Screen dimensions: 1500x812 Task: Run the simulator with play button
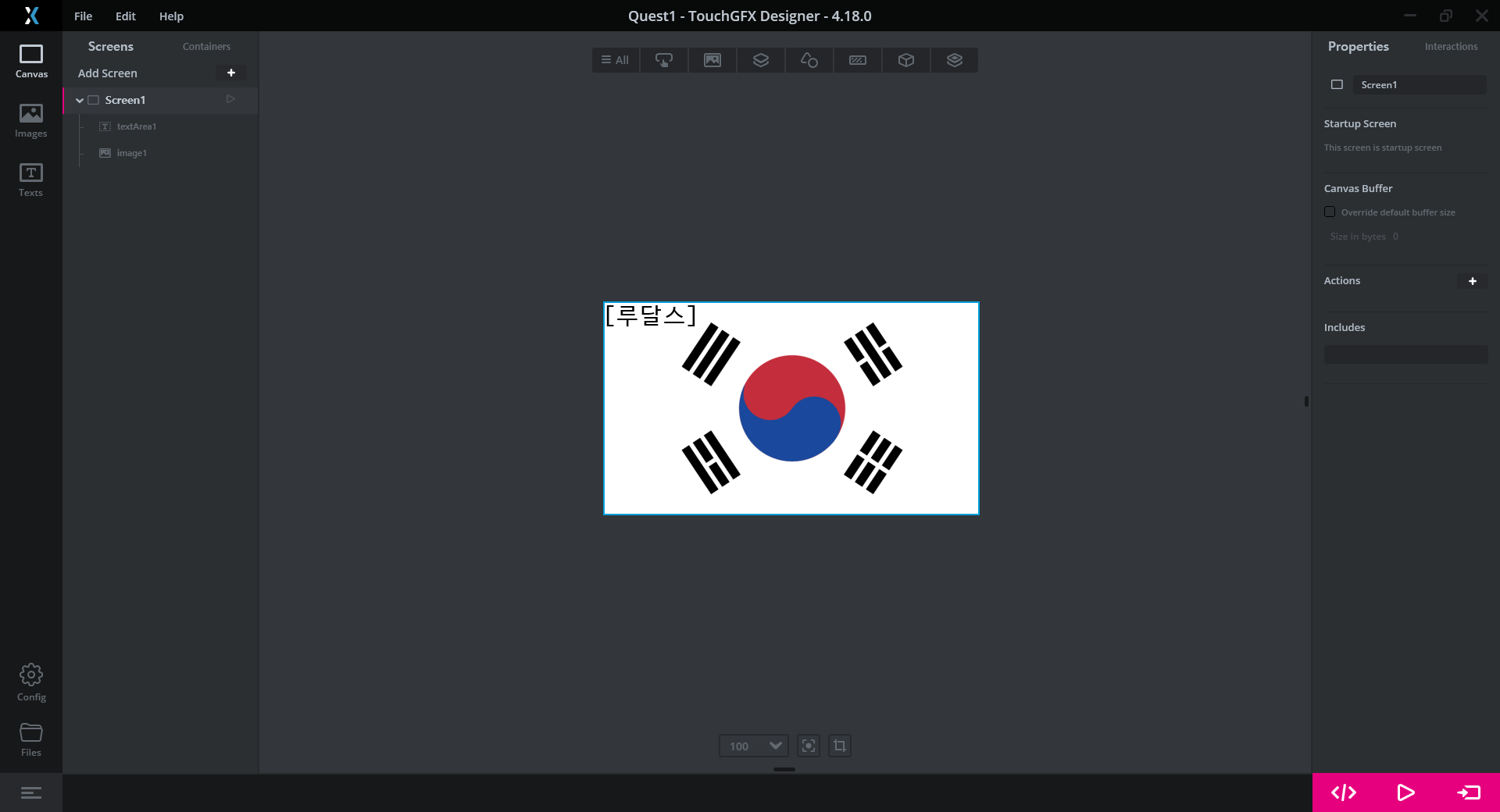[x=1405, y=792]
